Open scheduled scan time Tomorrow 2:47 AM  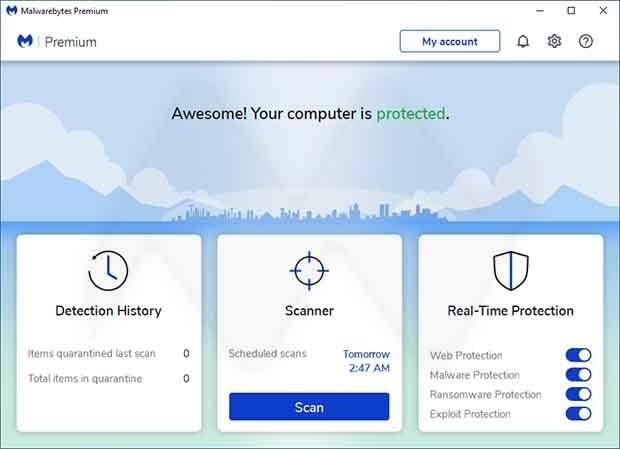click(367, 361)
